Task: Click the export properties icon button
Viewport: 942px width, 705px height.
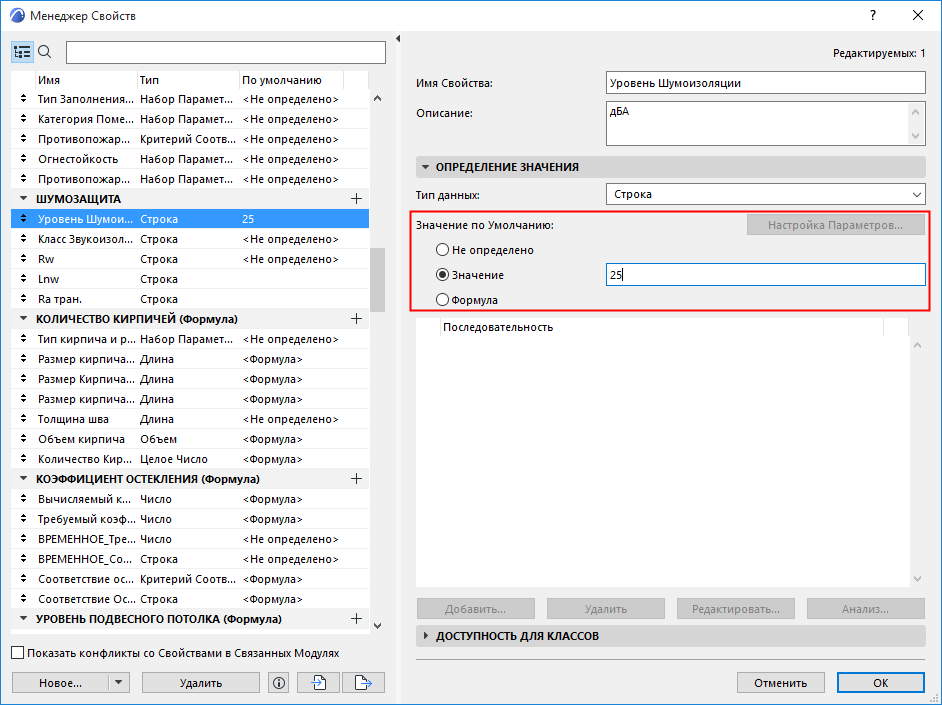Action: [x=363, y=683]
